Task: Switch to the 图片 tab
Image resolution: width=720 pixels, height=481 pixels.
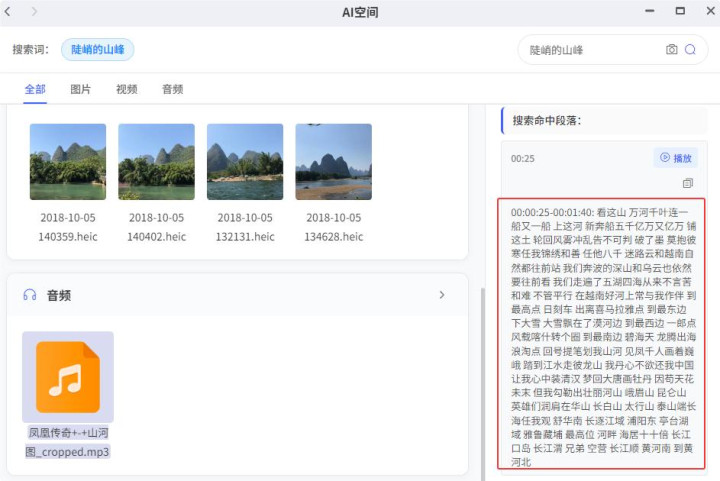Action: pos(81,89)
